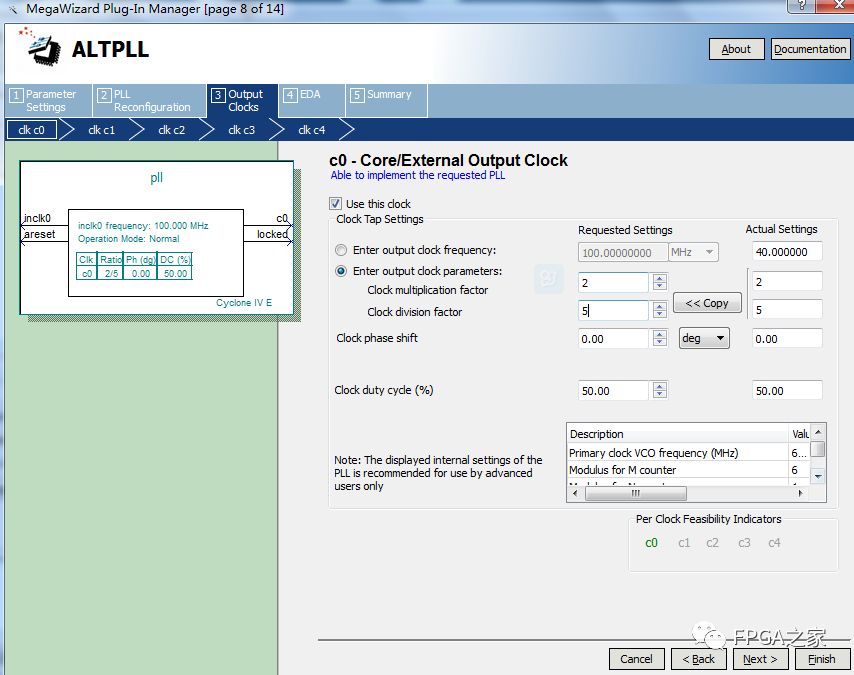
Task: Select Enter output clock parameters option
Action: tap(342, 271)
